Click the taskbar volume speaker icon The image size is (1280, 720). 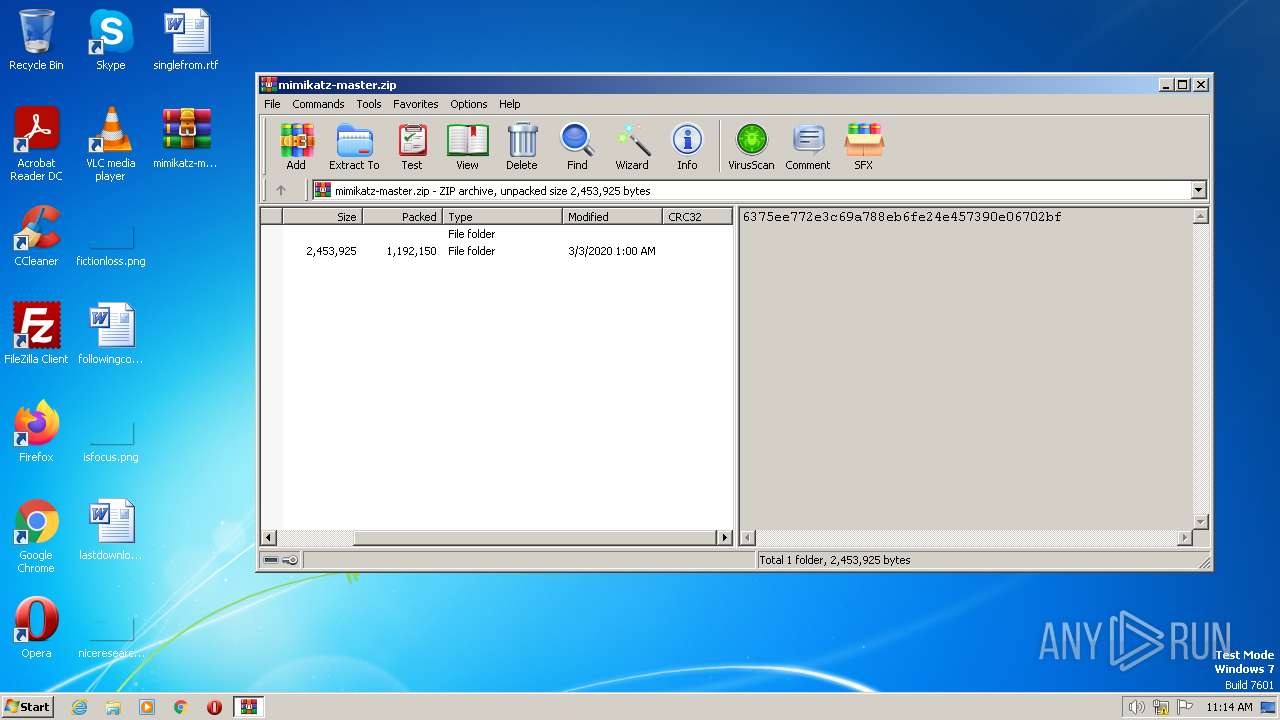coord(1136,707)
